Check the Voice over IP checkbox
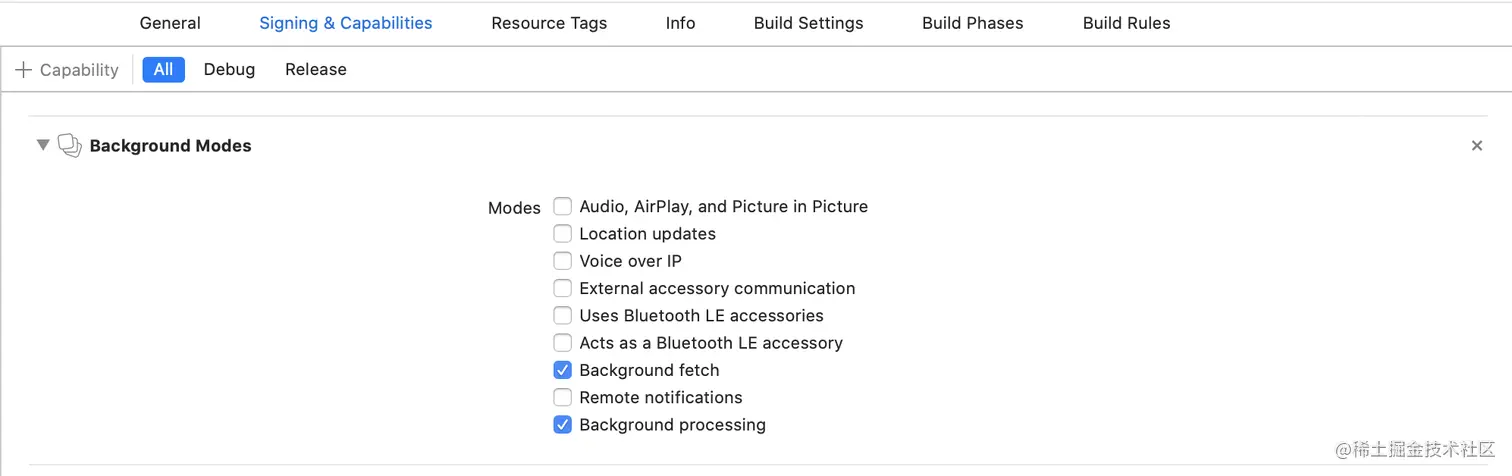Image resolution: width=1512 pixels, height=476 pixels. coord(563,261)
